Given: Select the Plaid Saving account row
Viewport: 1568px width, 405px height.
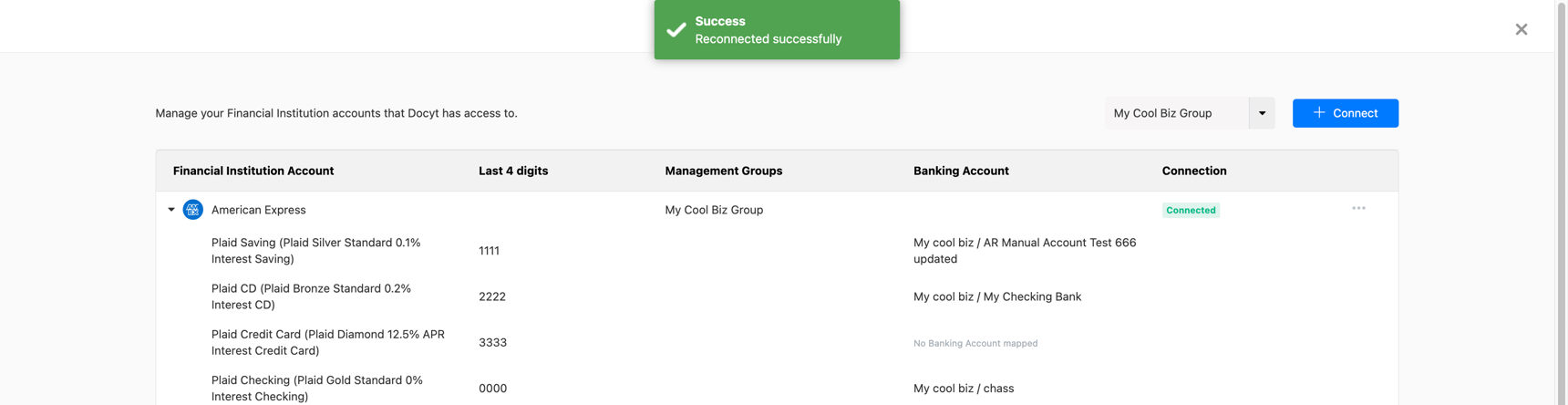Looking at the screenshot, I should 315,251.
